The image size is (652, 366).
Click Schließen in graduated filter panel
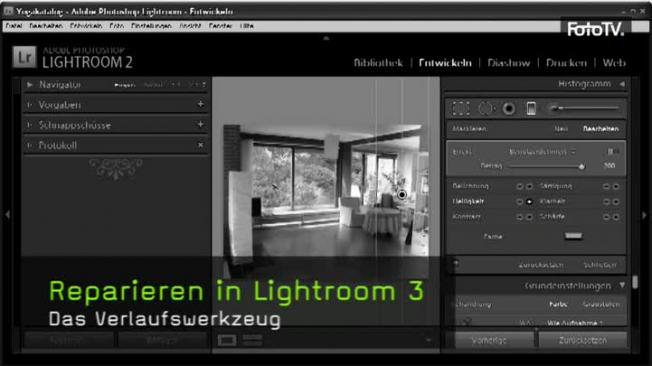coord(600,265)
